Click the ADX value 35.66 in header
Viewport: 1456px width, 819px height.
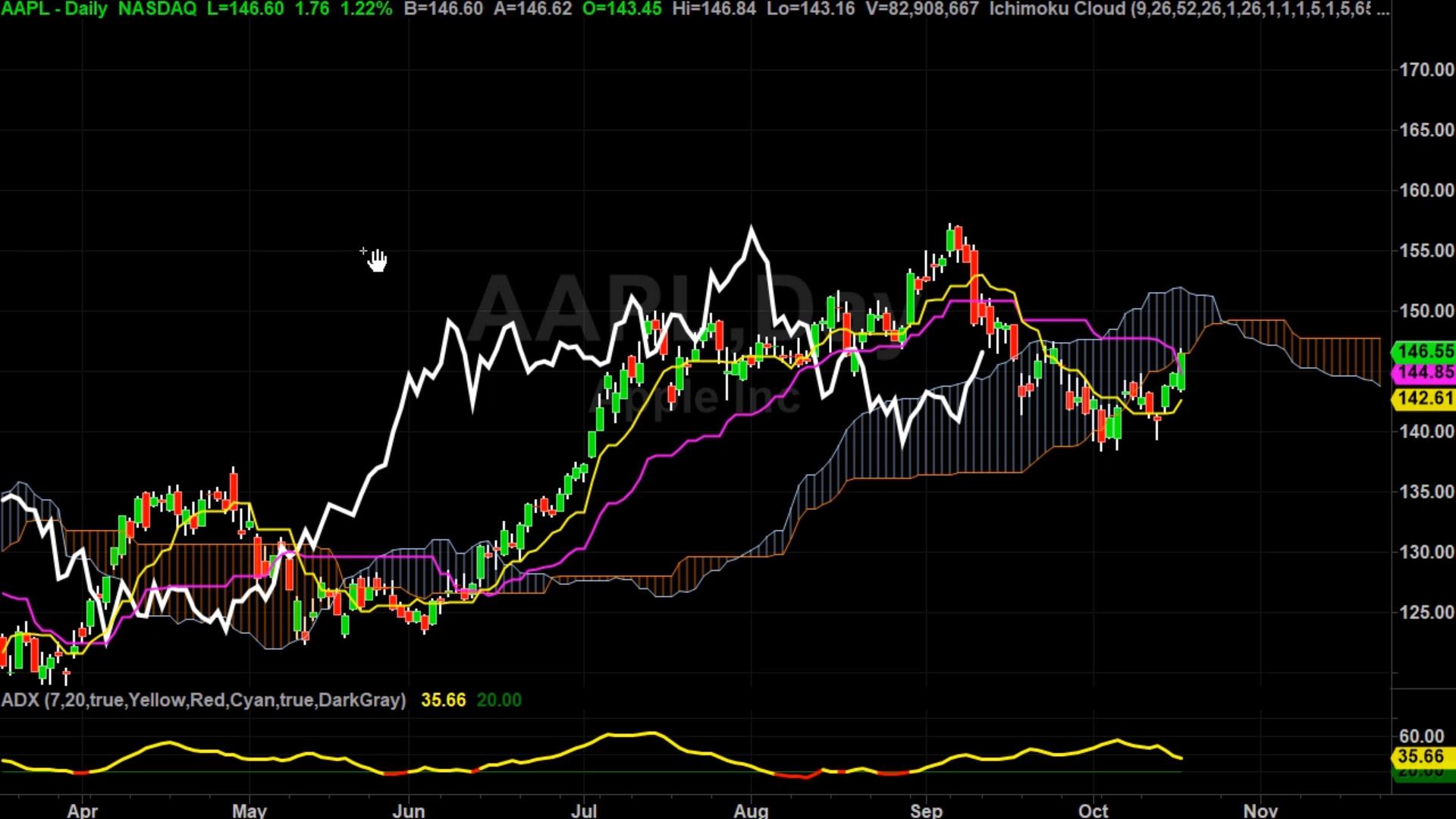click(x=444, y=700)
